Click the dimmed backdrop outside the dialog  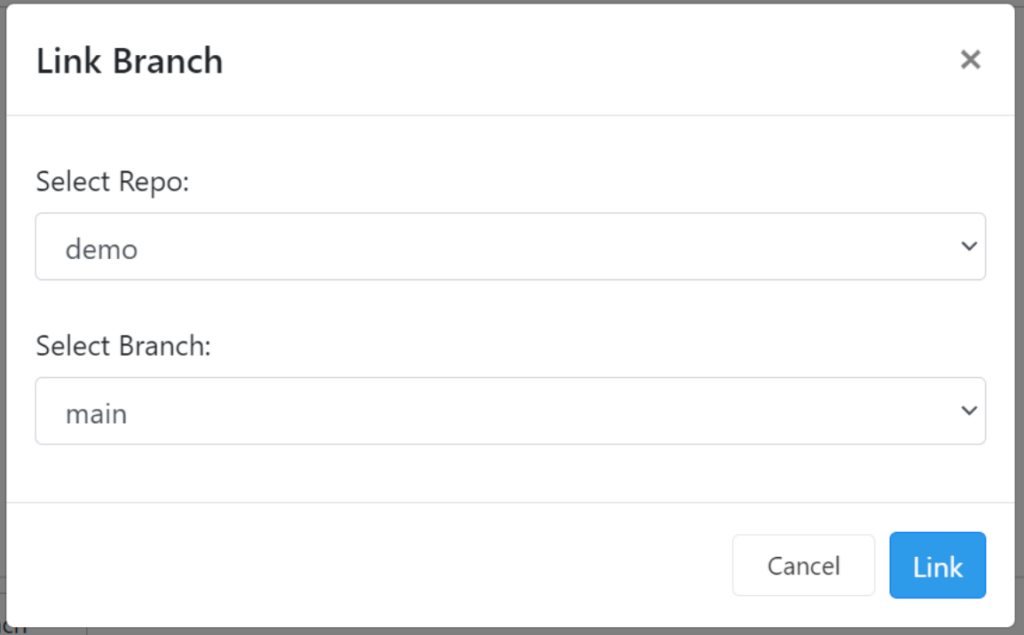coord(1019,327)
